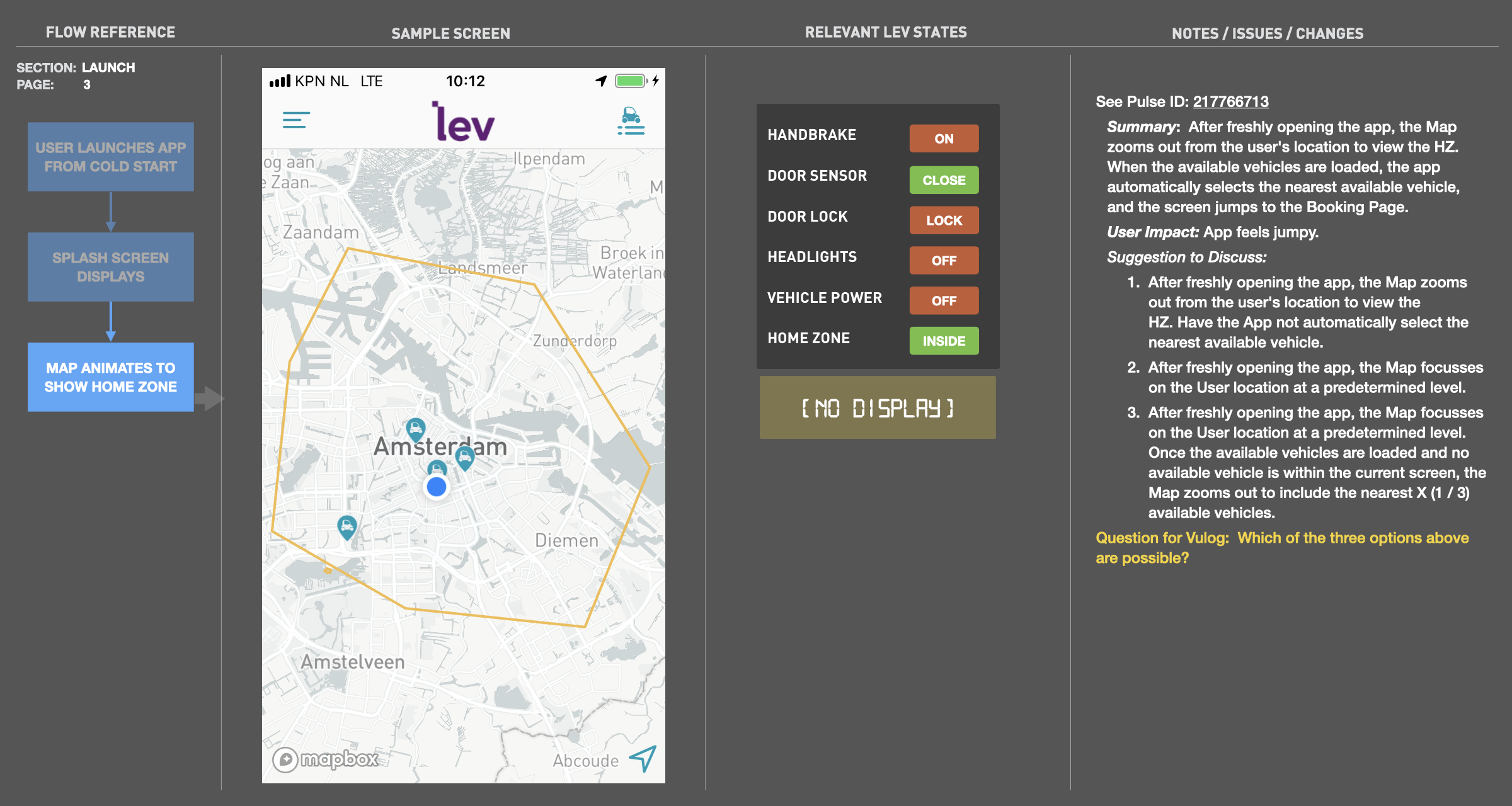The height and width of the screenshot is (806, 1512).
Task: Toggle the Home Zone INSIDE state
Action: pyautogui.click(x=943, y=341)
